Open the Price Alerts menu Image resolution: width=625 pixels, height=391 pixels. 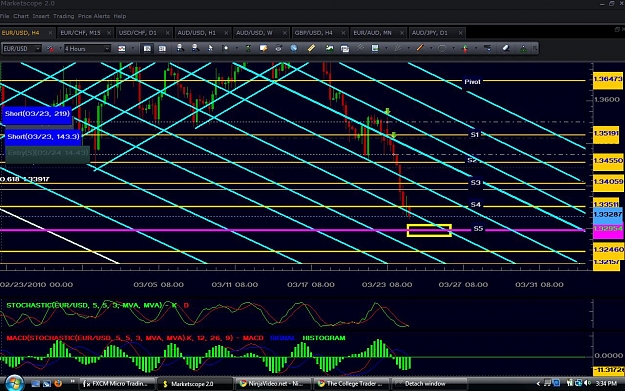94,16
